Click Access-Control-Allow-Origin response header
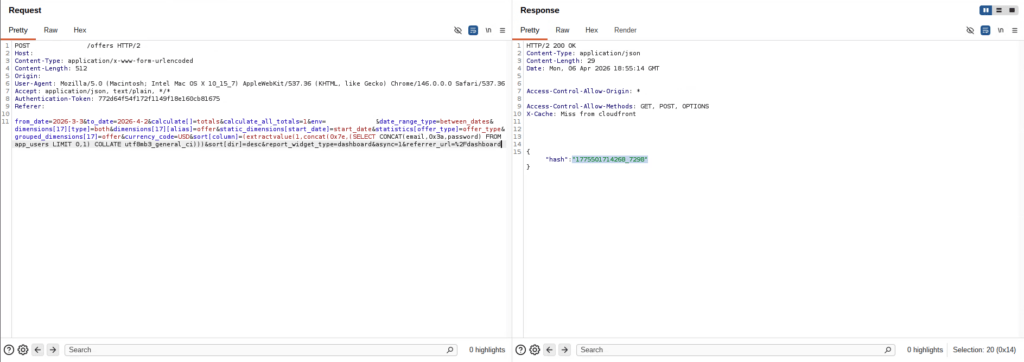 click(x=583, y=91)
